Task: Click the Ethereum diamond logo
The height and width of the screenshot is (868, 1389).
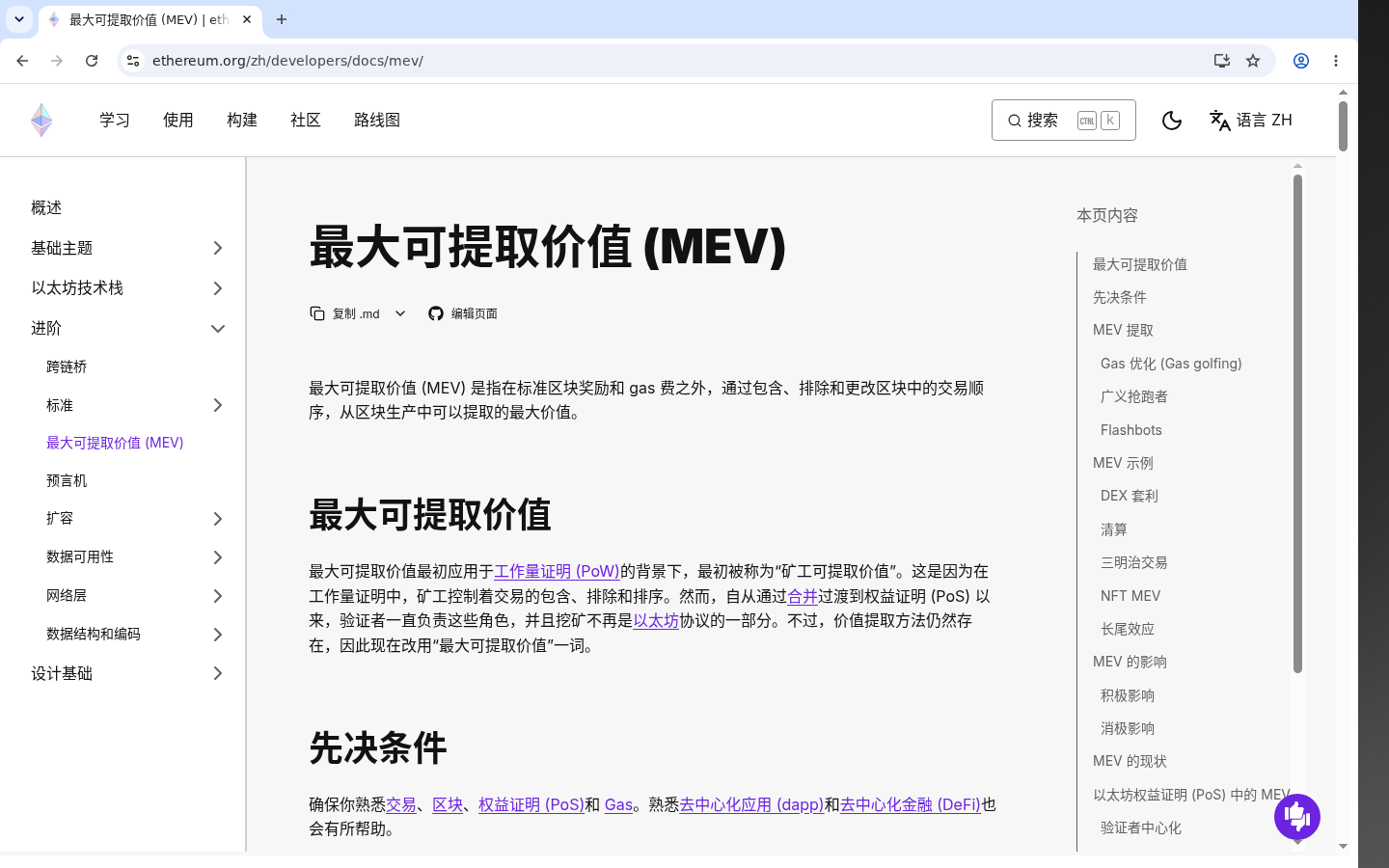Action: click(41, 121)
